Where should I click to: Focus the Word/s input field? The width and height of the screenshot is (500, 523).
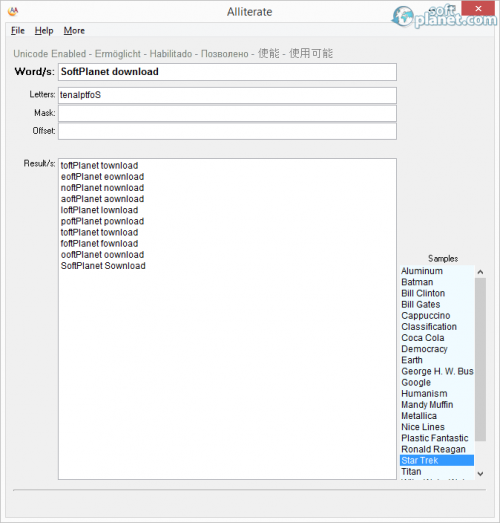click(227, 72)
